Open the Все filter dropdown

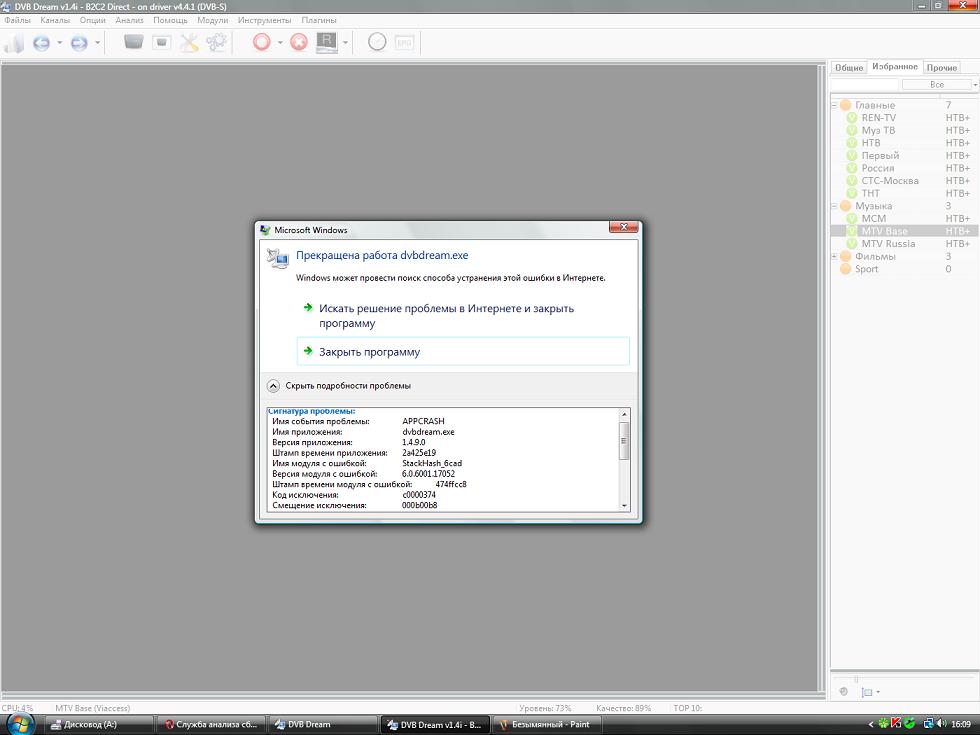click(x=939, y=84)
